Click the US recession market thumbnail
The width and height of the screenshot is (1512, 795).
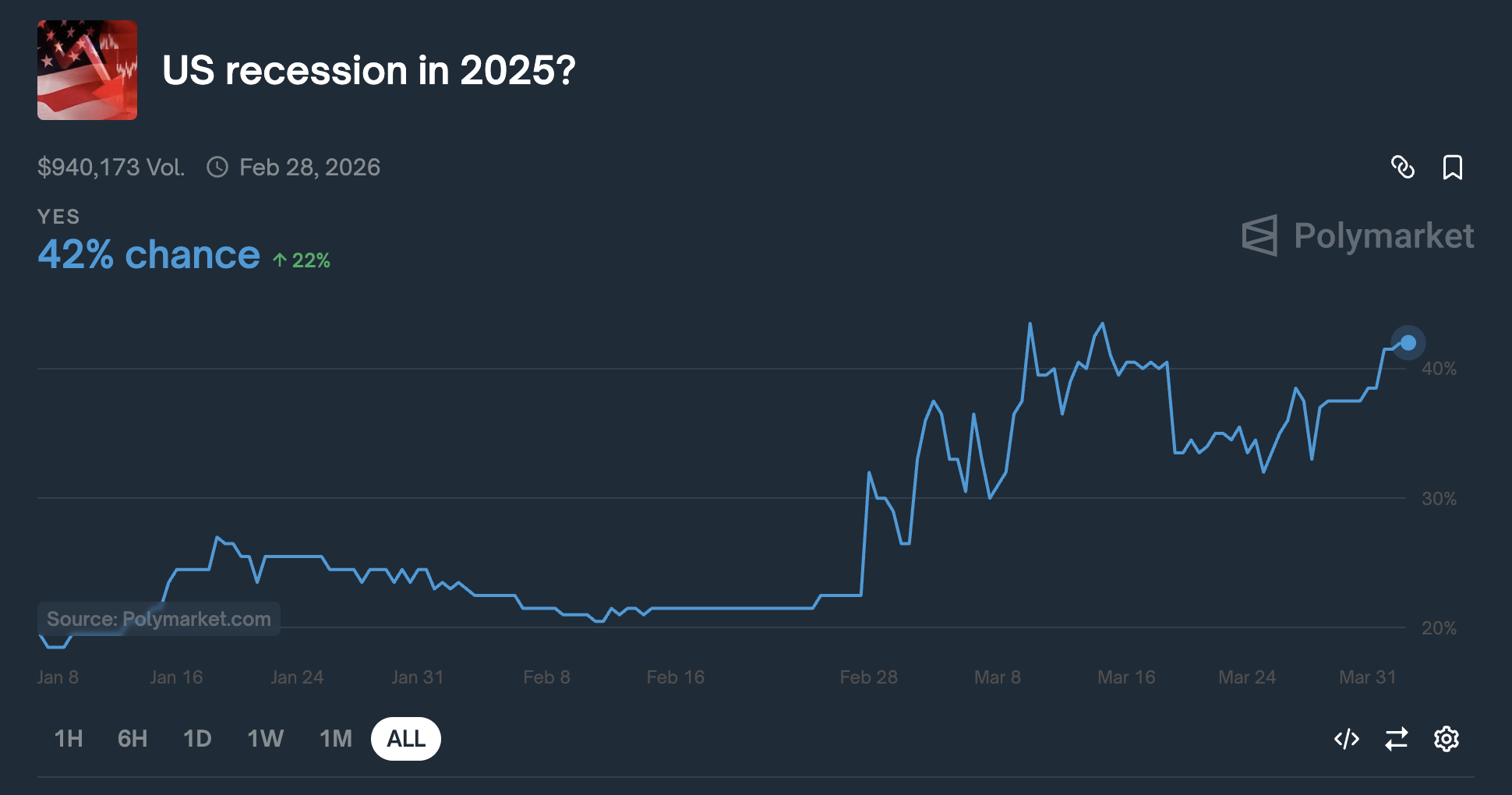[87, 70]
